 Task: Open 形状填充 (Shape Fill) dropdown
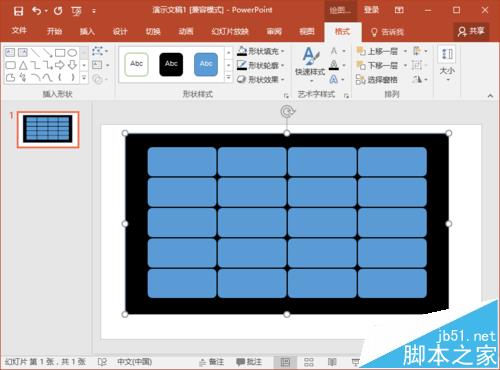[x=261, y=51]
